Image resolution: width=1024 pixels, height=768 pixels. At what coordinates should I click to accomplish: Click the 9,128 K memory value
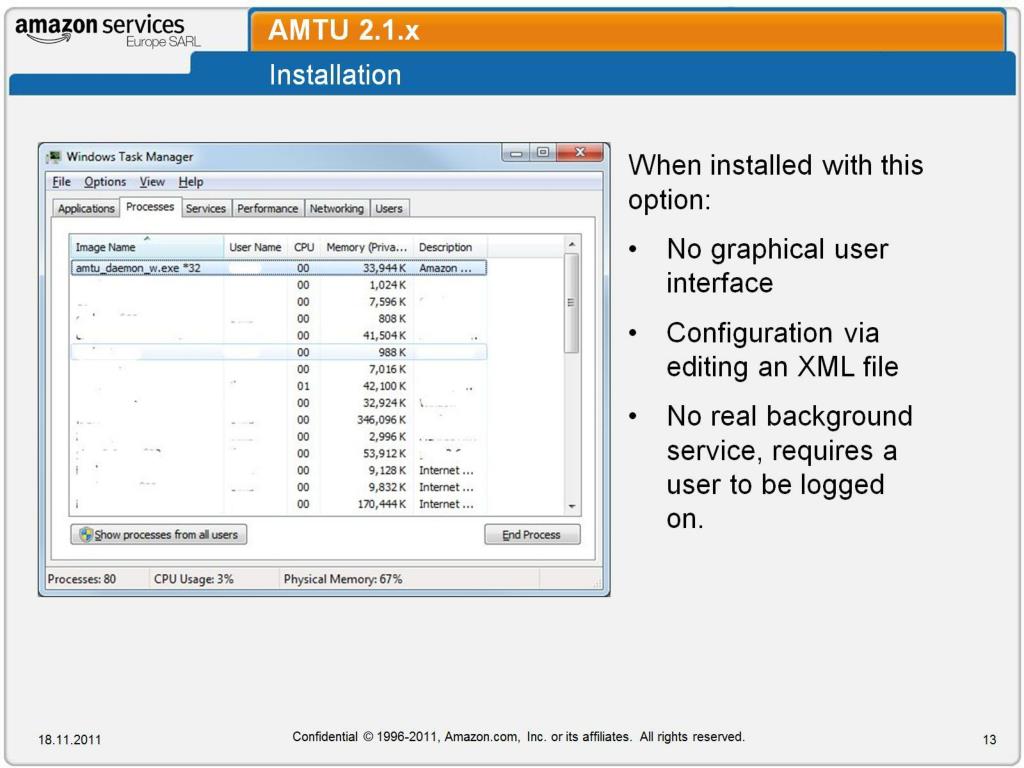tap(387, 470)
